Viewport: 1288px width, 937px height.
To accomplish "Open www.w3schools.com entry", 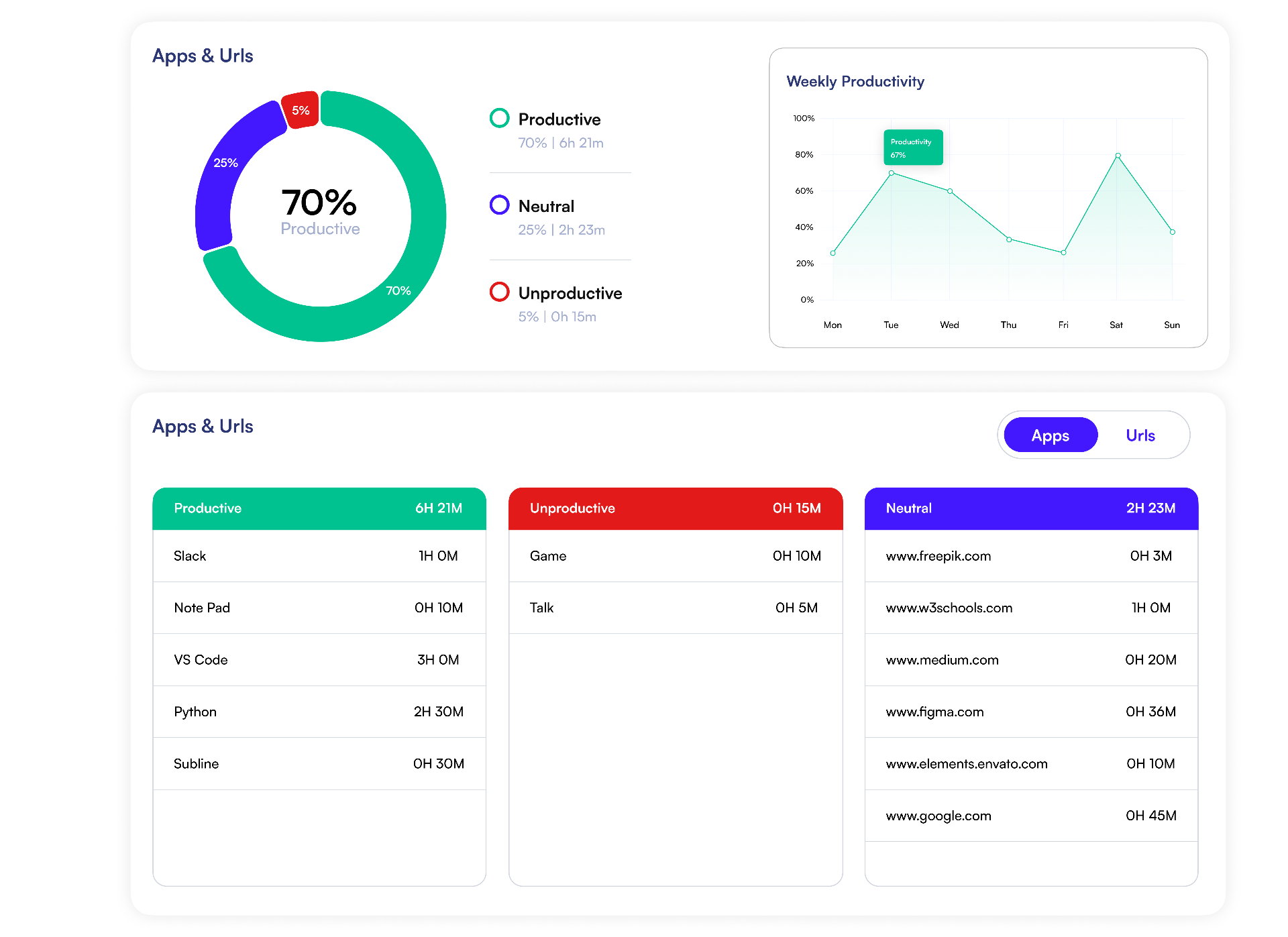I will click(1031, 608).
